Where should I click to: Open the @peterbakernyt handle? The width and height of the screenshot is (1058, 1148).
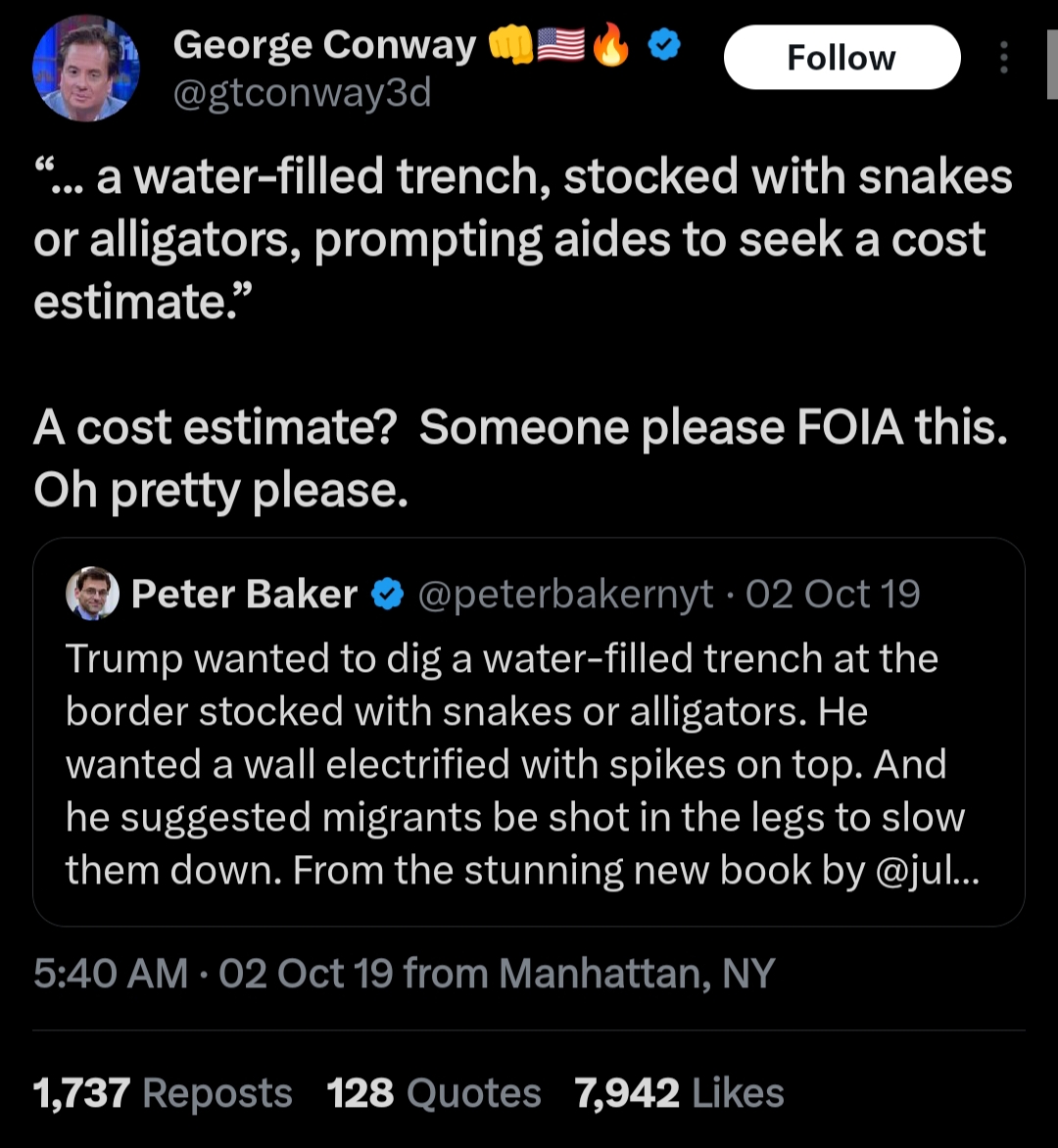point(565,595)
